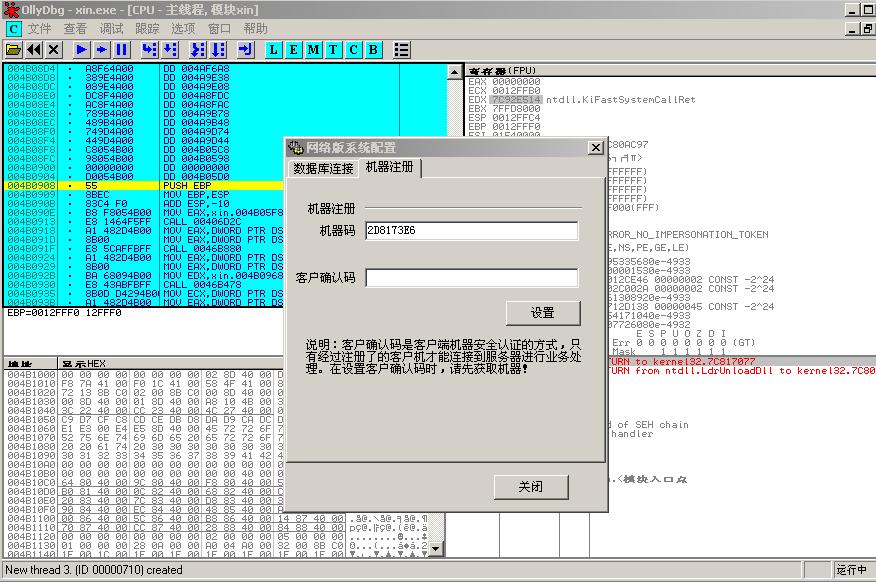Switch to 数据库连接 tab

coord(323,169)
